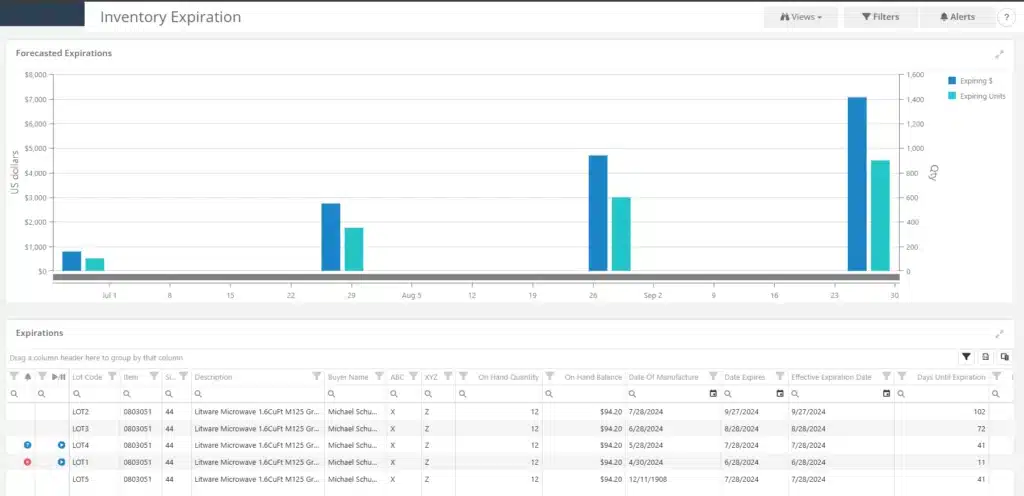Click the XYZ column search magnifier
The width and height of the screenshot is (1024, 496).
coord(428,394)
